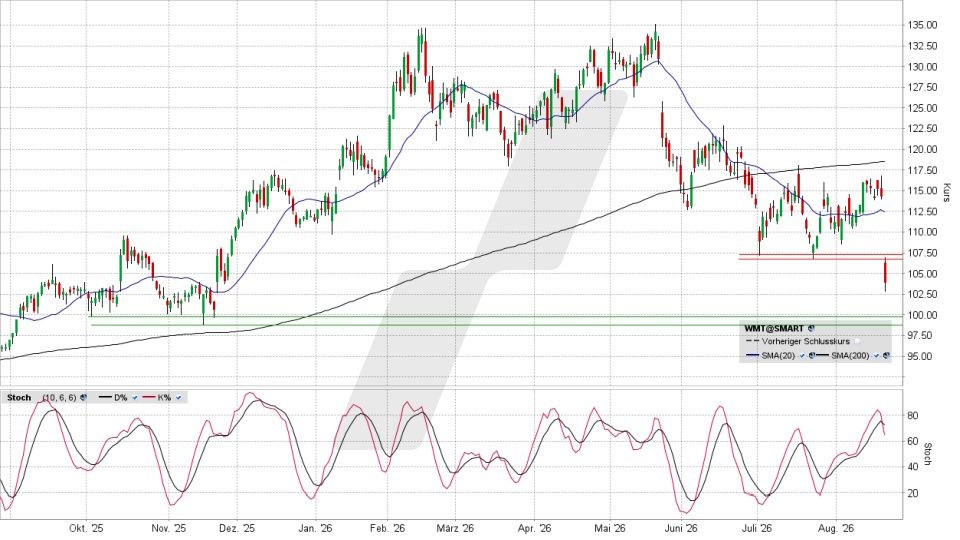Click the SMA(200) legend label
This screenshot has width=960, height=540.
click(850, 356)
